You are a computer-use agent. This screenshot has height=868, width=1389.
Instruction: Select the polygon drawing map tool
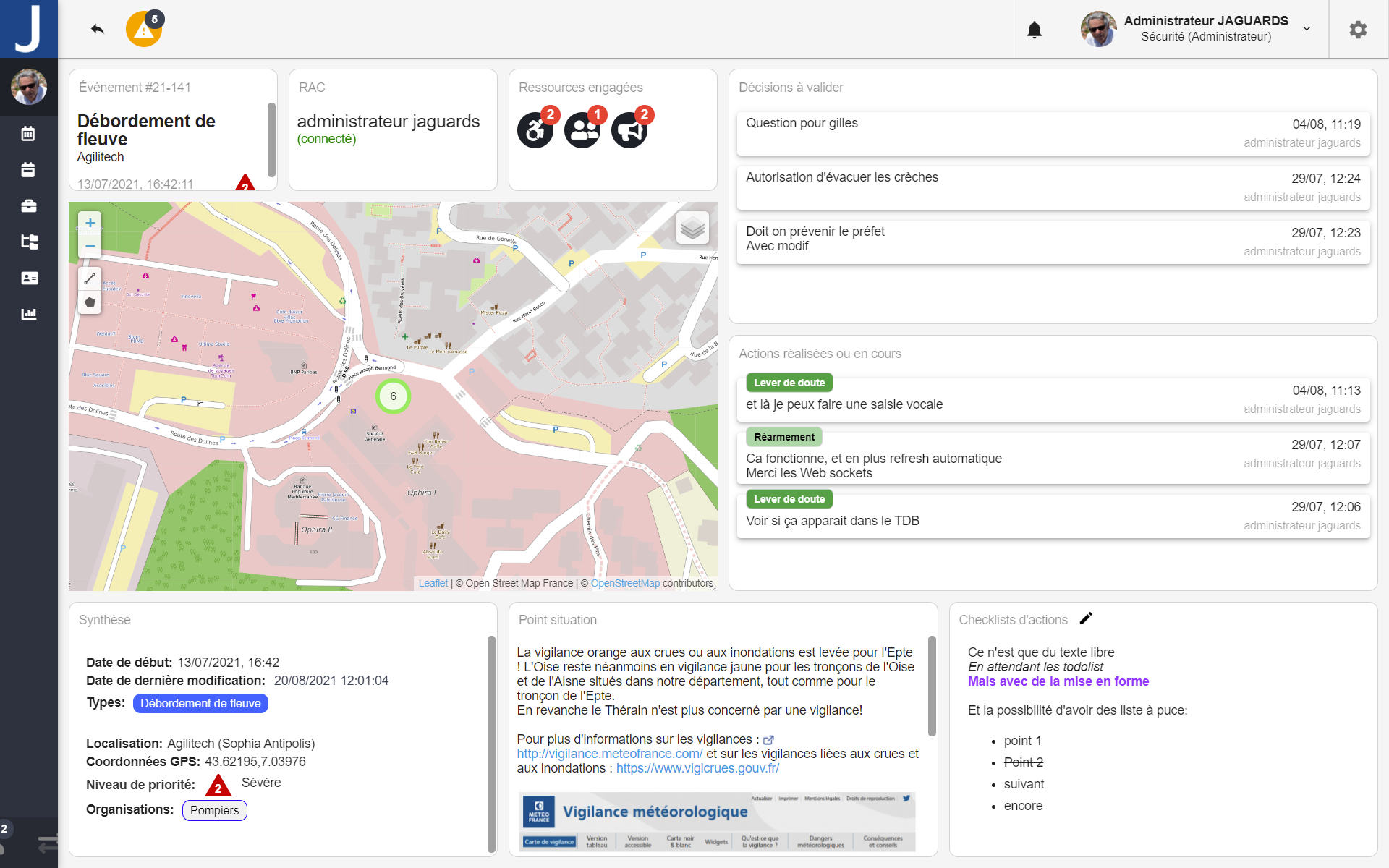90,302
